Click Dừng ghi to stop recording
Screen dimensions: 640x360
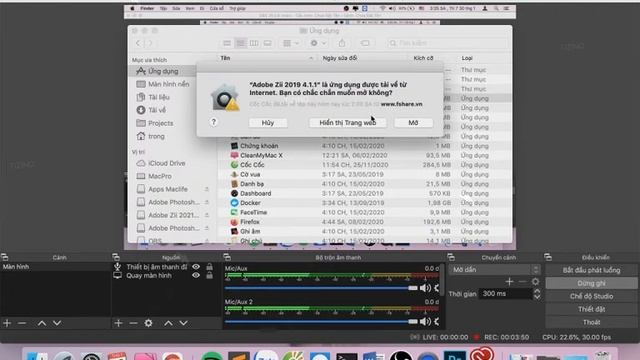click(x=591, y=283)
